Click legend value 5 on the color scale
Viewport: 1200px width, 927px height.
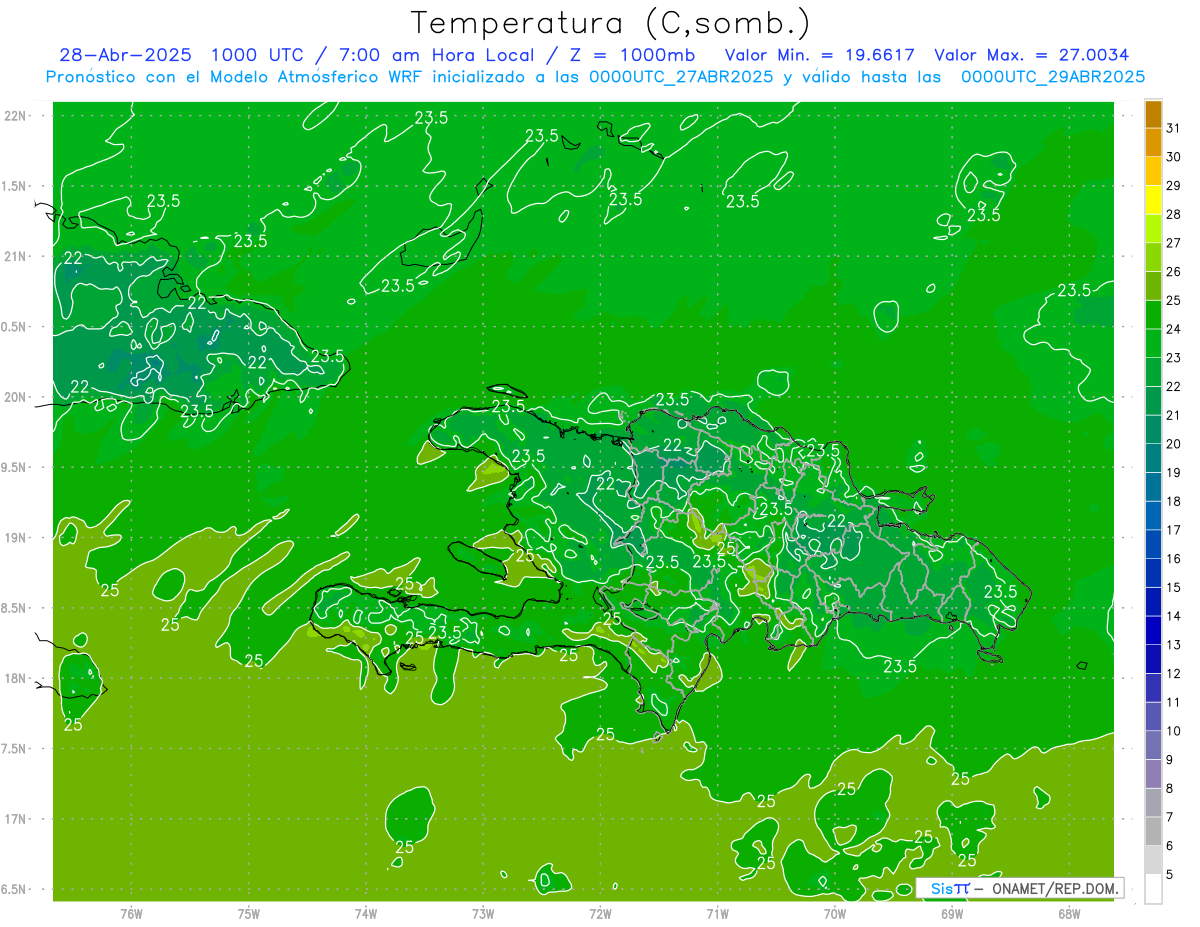point(1170,875)
